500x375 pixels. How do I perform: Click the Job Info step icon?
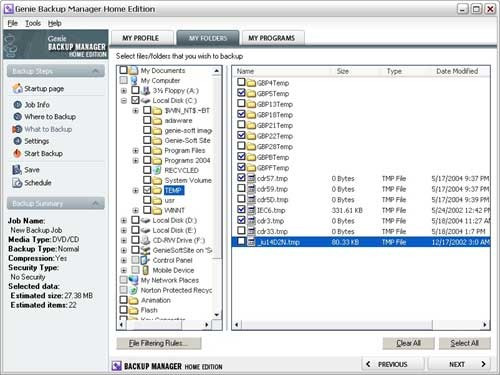[x=17, y=105]
